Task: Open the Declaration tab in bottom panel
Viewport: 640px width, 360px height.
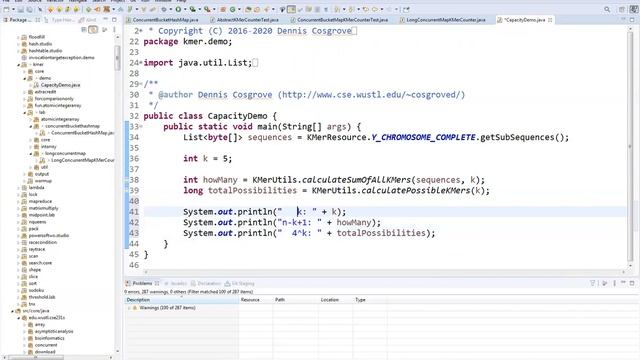Action: point(206,283)
